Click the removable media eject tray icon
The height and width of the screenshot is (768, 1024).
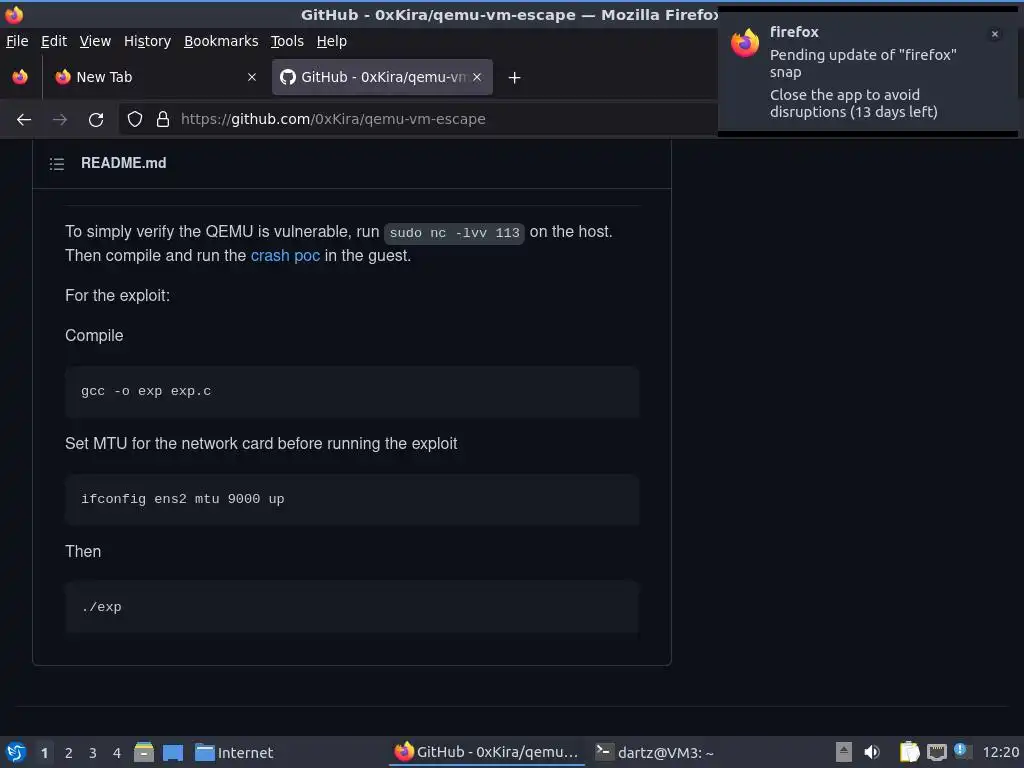point(844,752)
